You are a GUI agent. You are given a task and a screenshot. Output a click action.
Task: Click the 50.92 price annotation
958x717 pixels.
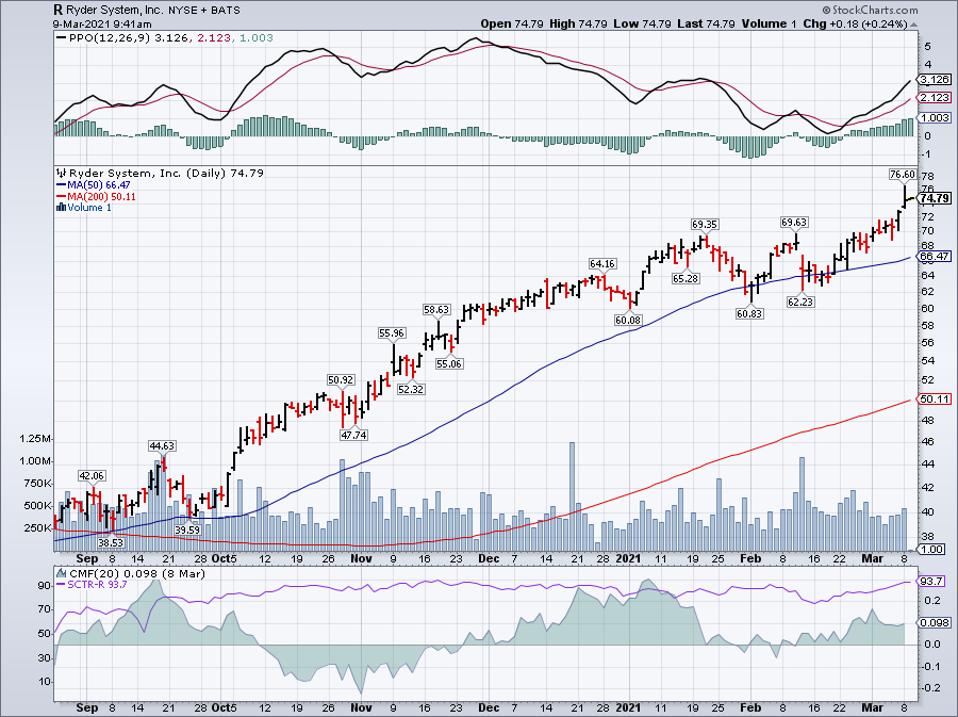(341, 380)
